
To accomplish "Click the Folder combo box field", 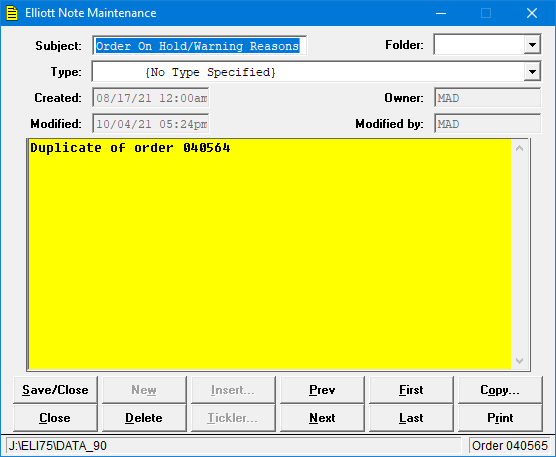I will click(x=487, y=45).
